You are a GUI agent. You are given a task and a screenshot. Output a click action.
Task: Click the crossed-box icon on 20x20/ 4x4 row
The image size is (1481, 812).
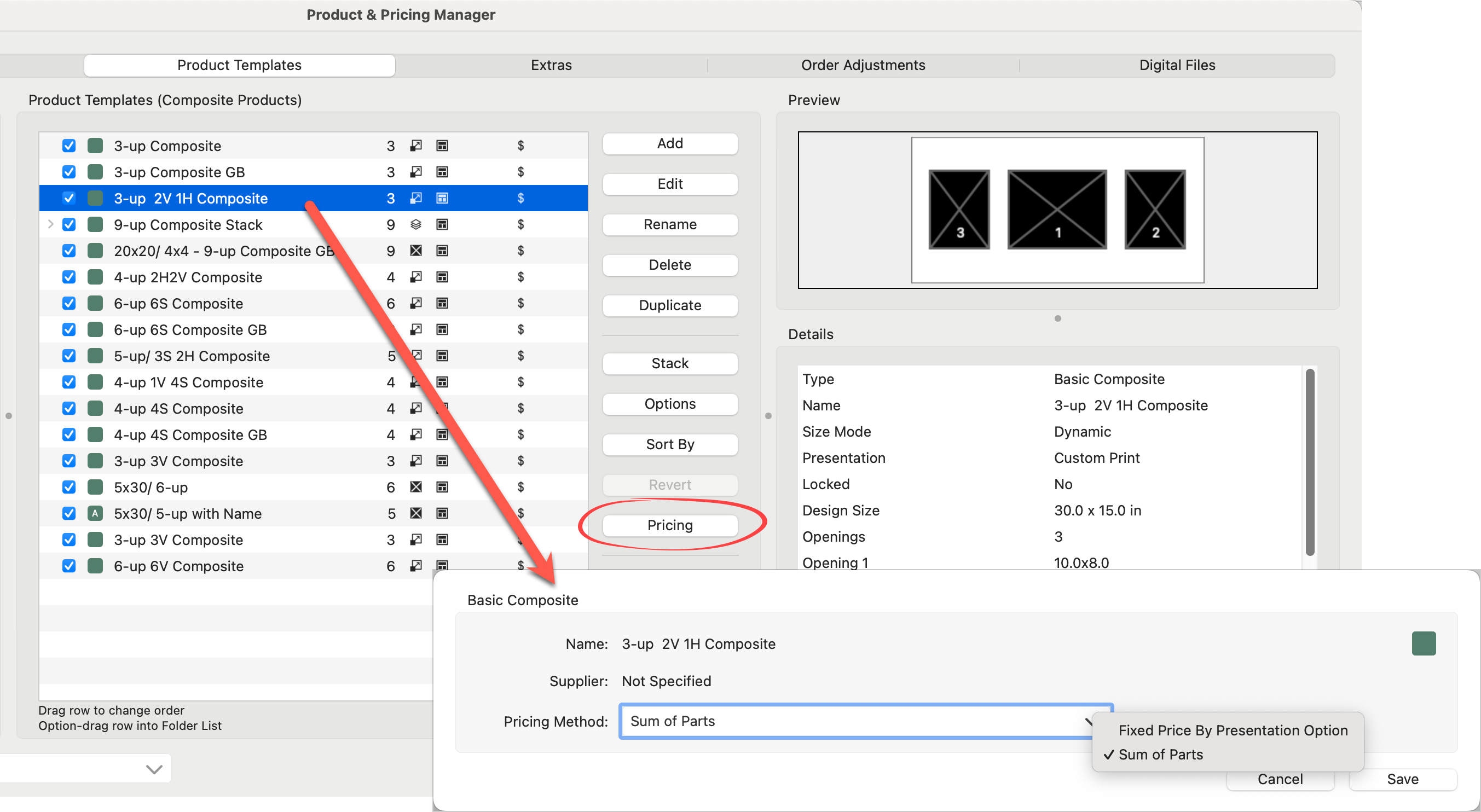(x=415, y=251)
